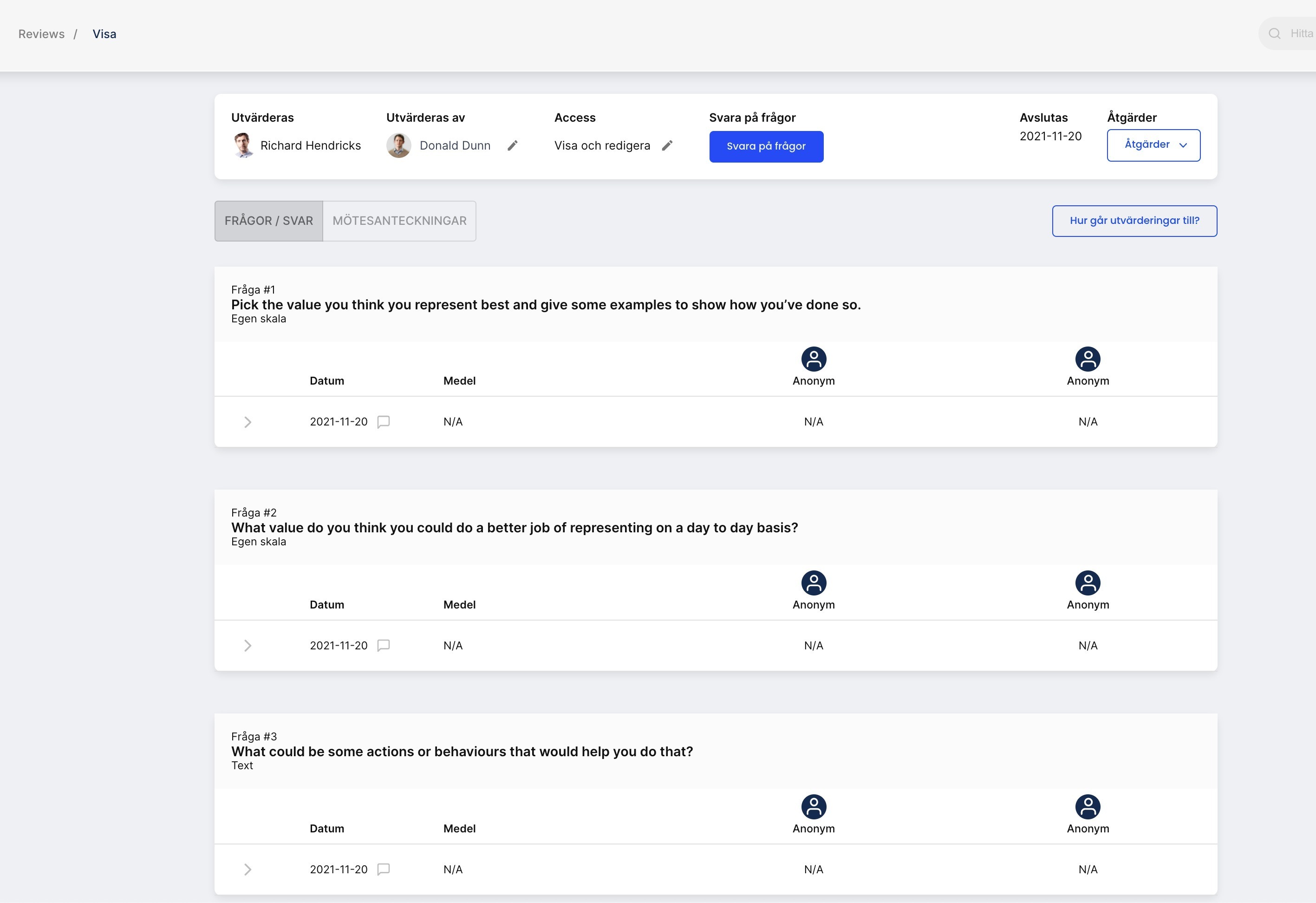Click the search magnifier icon
The width and height of the screenshot is (1316, 903).
(1274, 34)
